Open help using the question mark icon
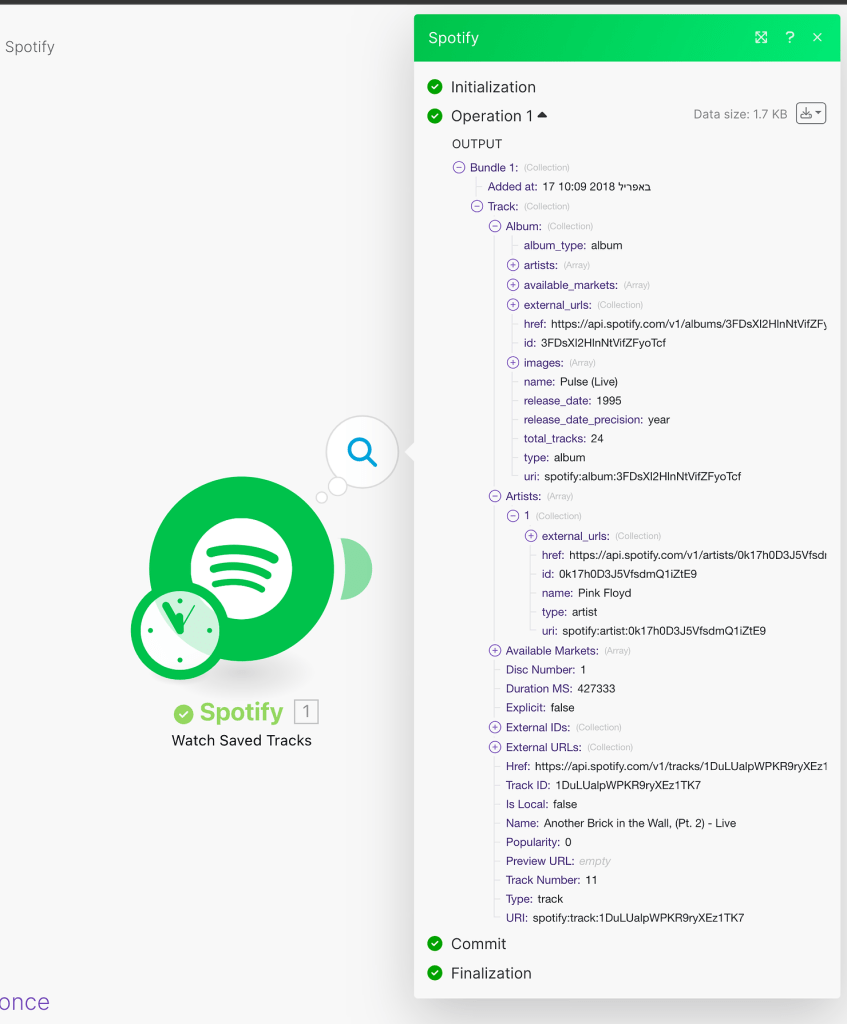This screenshot has height=1024, width=847. tap(789, 37)
